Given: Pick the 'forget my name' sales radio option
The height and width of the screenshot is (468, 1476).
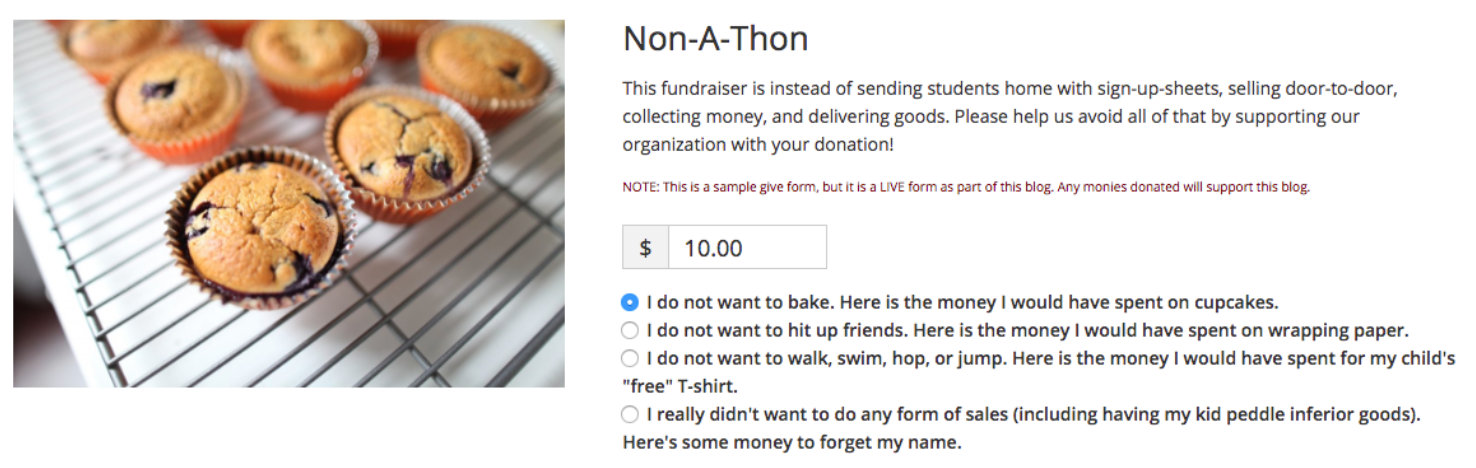Looking at the screenshot, I should (630, 414).
